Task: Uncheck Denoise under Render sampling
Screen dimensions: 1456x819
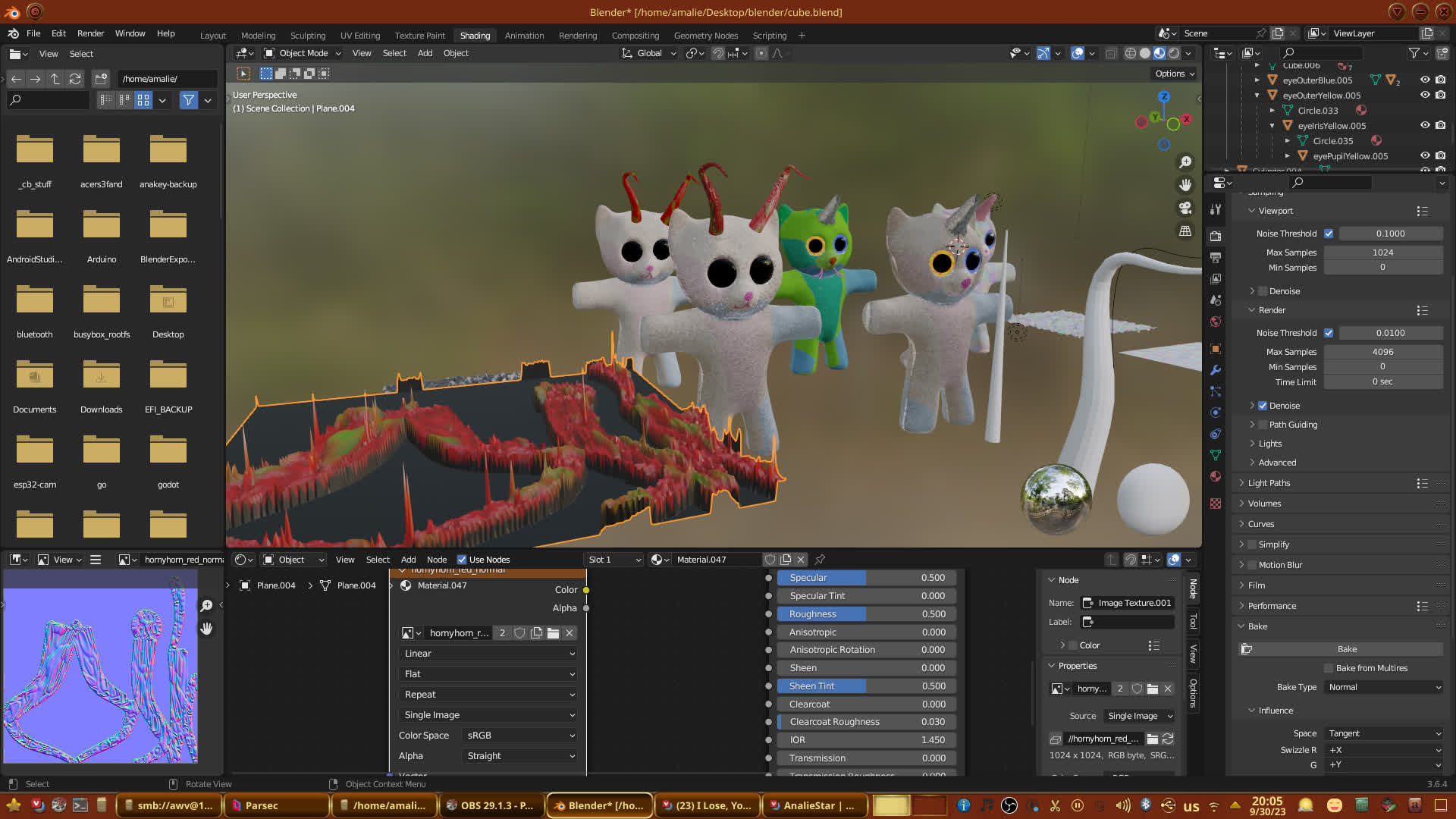Action: click(x=1263, y=406)
